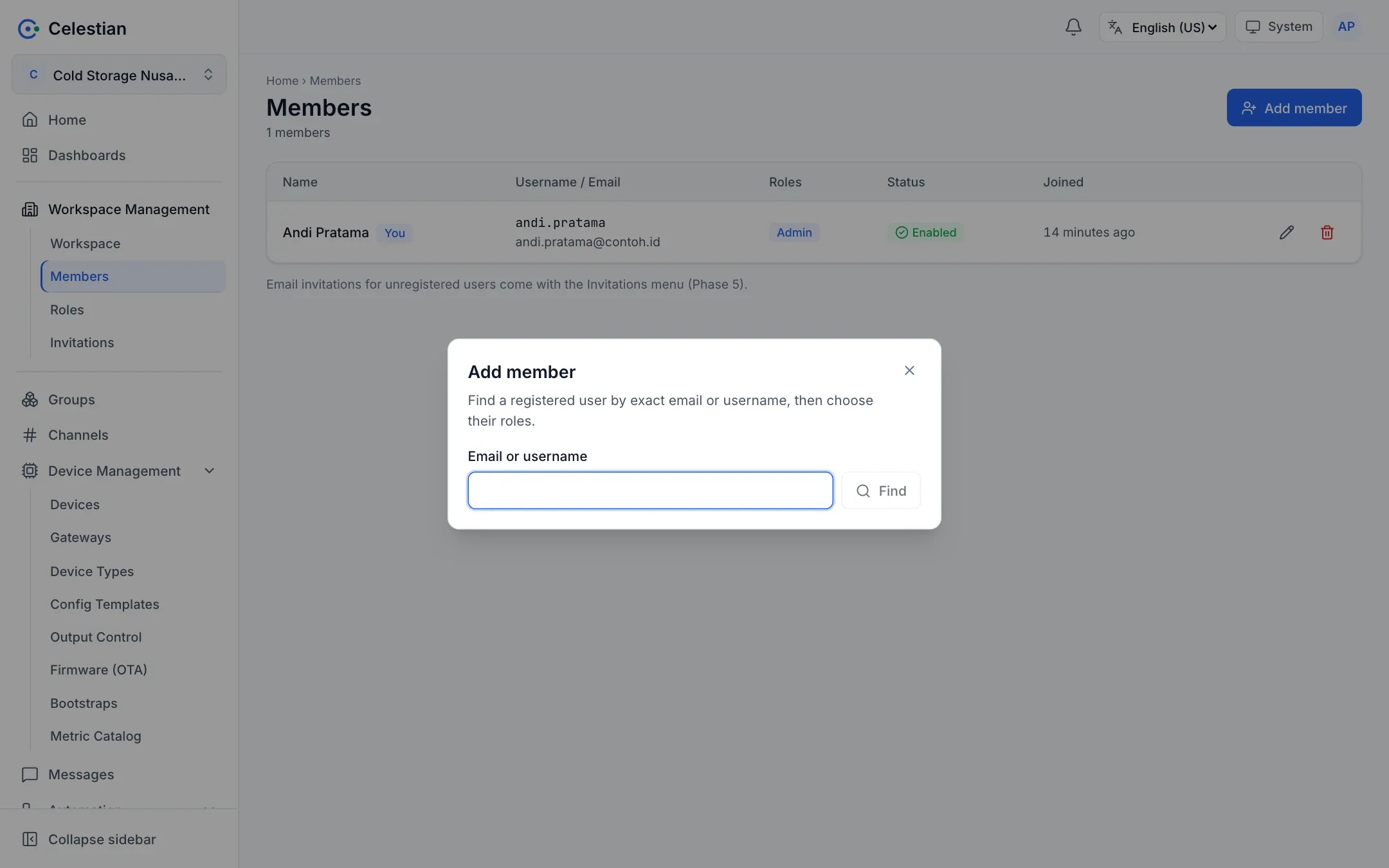The height and width of the screenshot is (868, 1389).
Task: Click andi.pratama@contoh.id email text
Action: [x=587, y=242]
